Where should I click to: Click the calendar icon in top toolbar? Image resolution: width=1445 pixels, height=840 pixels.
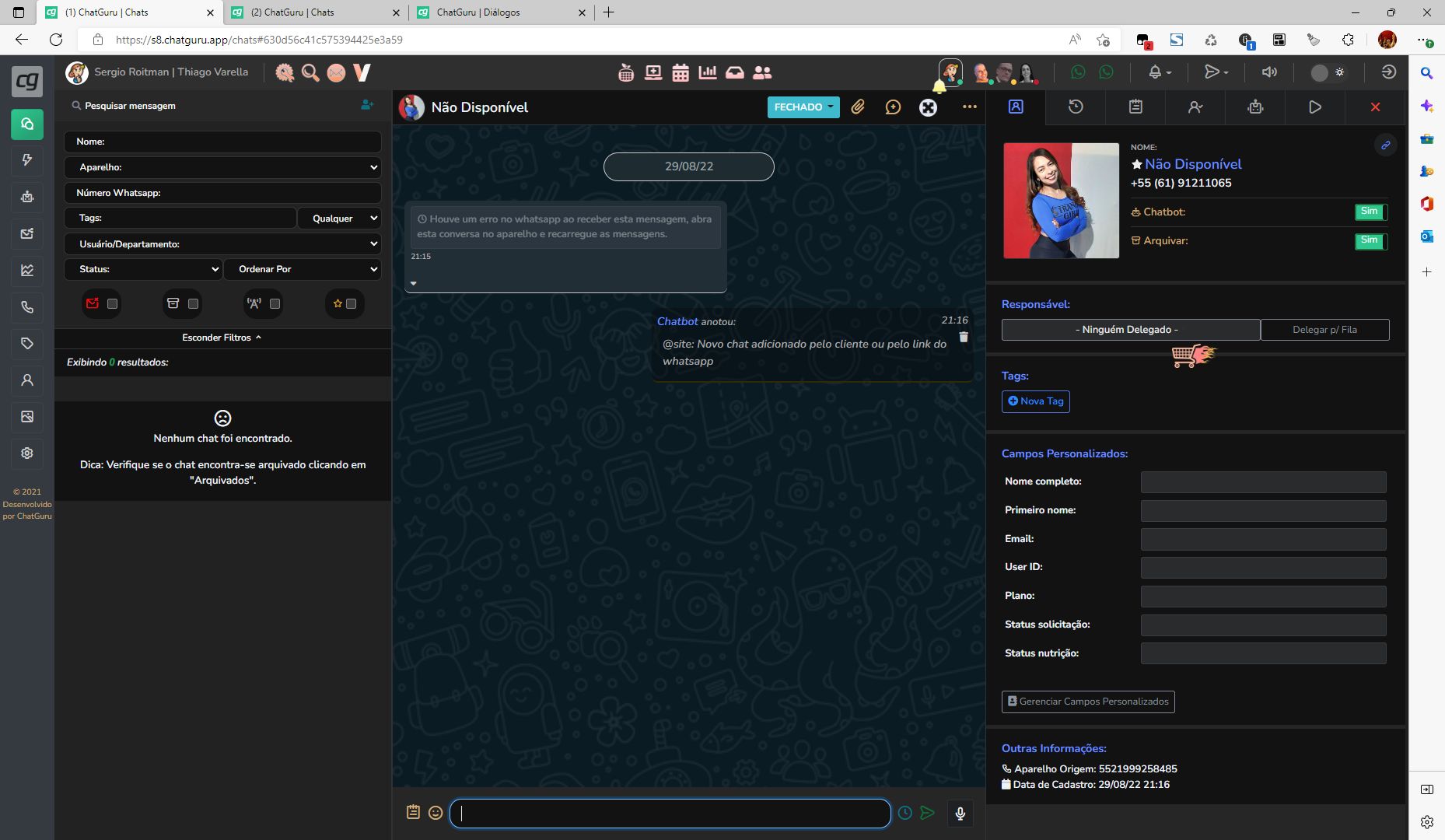click(681, 73)
